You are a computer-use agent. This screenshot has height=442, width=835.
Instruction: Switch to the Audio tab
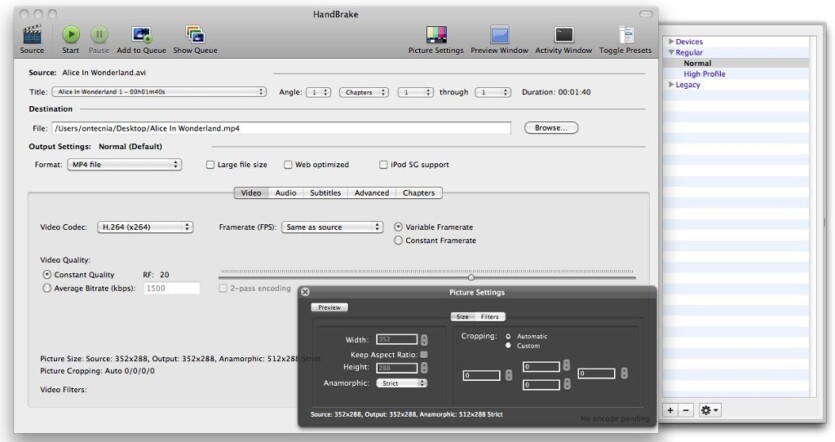tap(285, 193)
